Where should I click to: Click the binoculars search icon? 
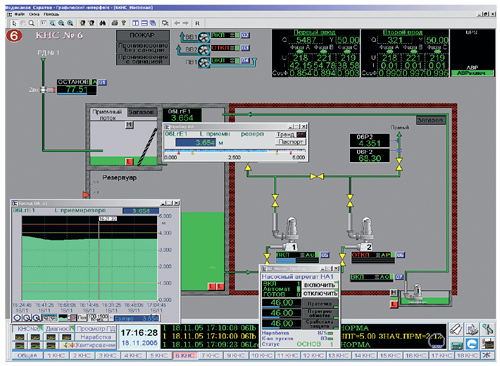tap(103, 23)
